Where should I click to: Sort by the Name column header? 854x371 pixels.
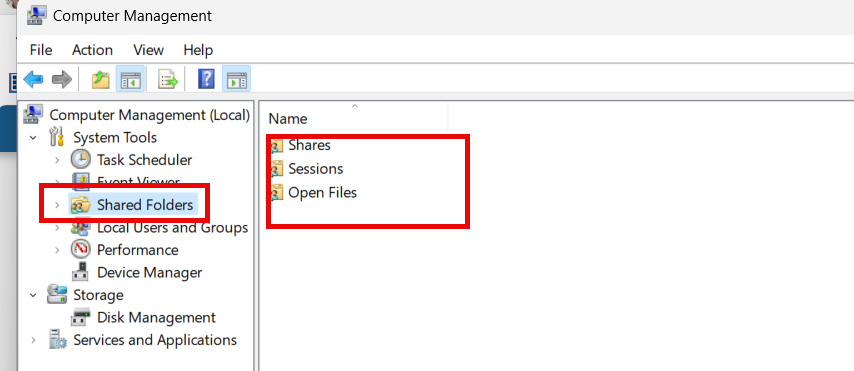tap(355, 118)
